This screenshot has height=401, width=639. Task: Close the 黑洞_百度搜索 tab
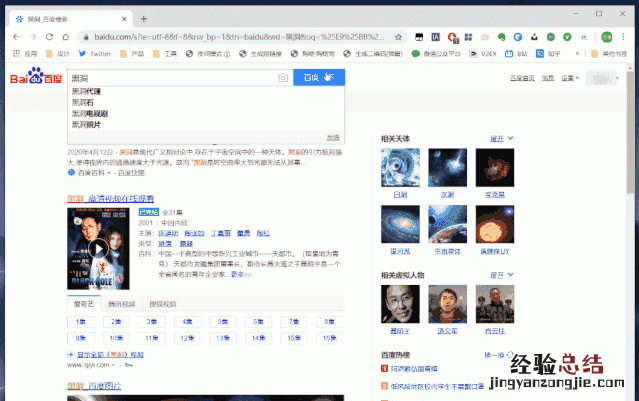(x=124, y=19)
